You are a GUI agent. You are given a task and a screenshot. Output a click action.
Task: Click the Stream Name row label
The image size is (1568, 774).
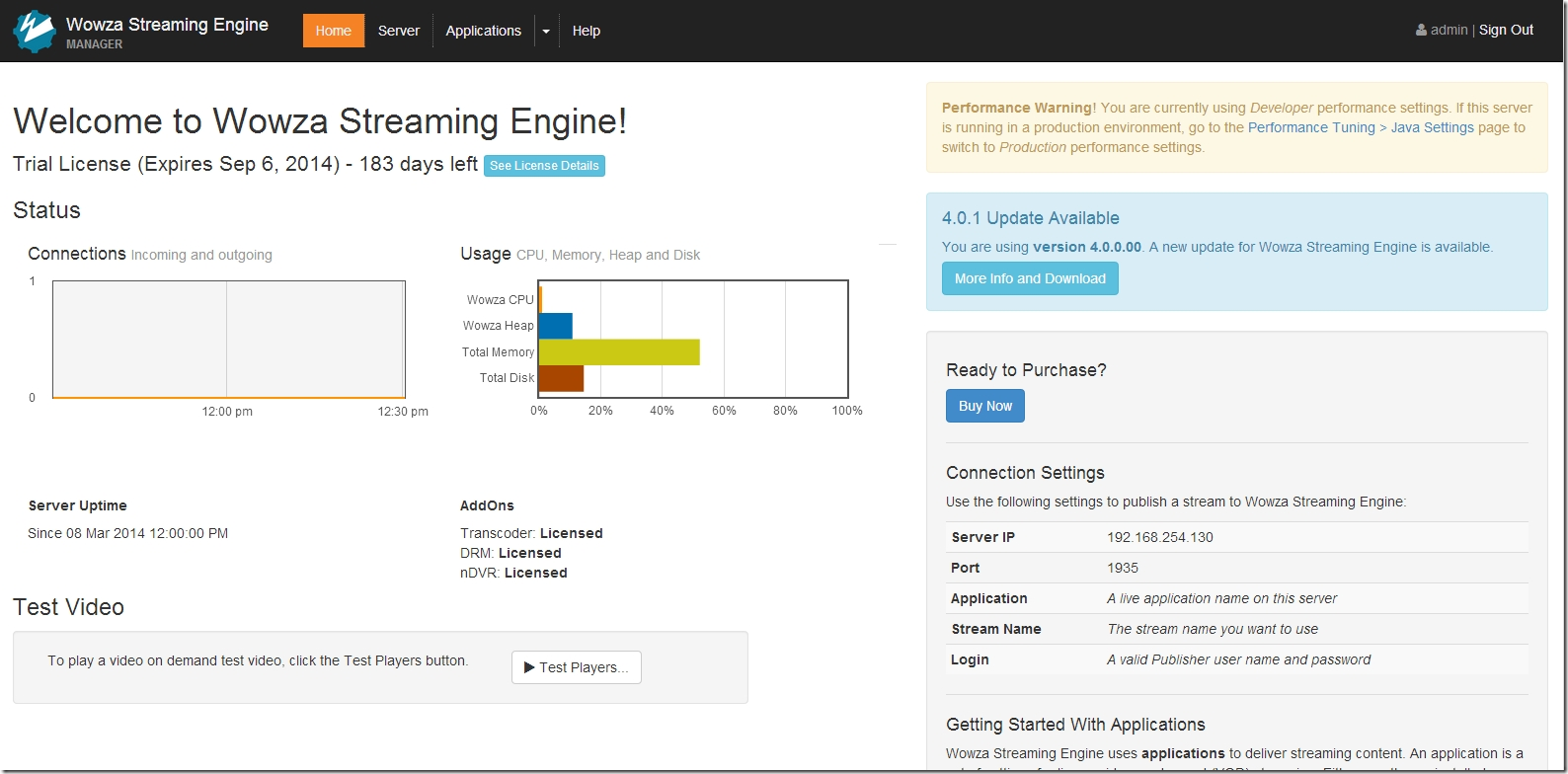(996, 629)
